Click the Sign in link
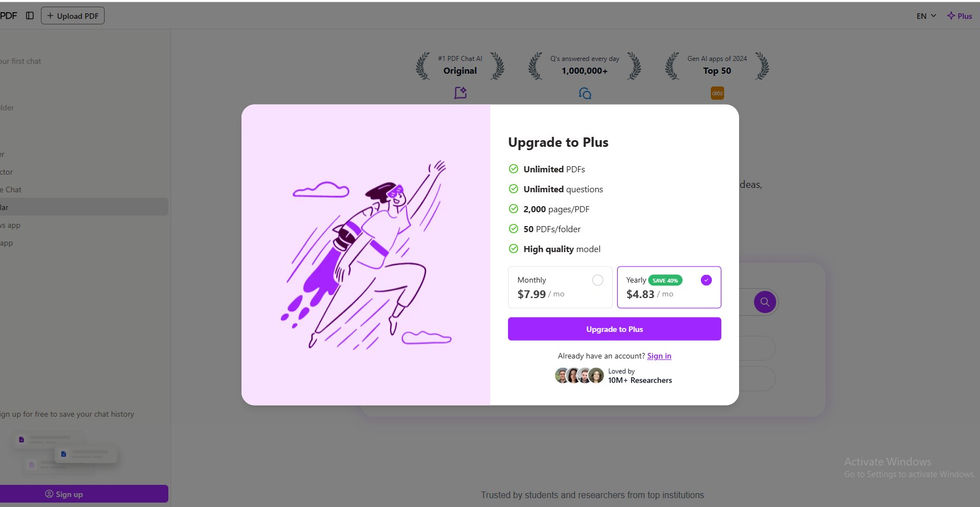This screenshot has width=980, height=507. click(x=659, y=356)
